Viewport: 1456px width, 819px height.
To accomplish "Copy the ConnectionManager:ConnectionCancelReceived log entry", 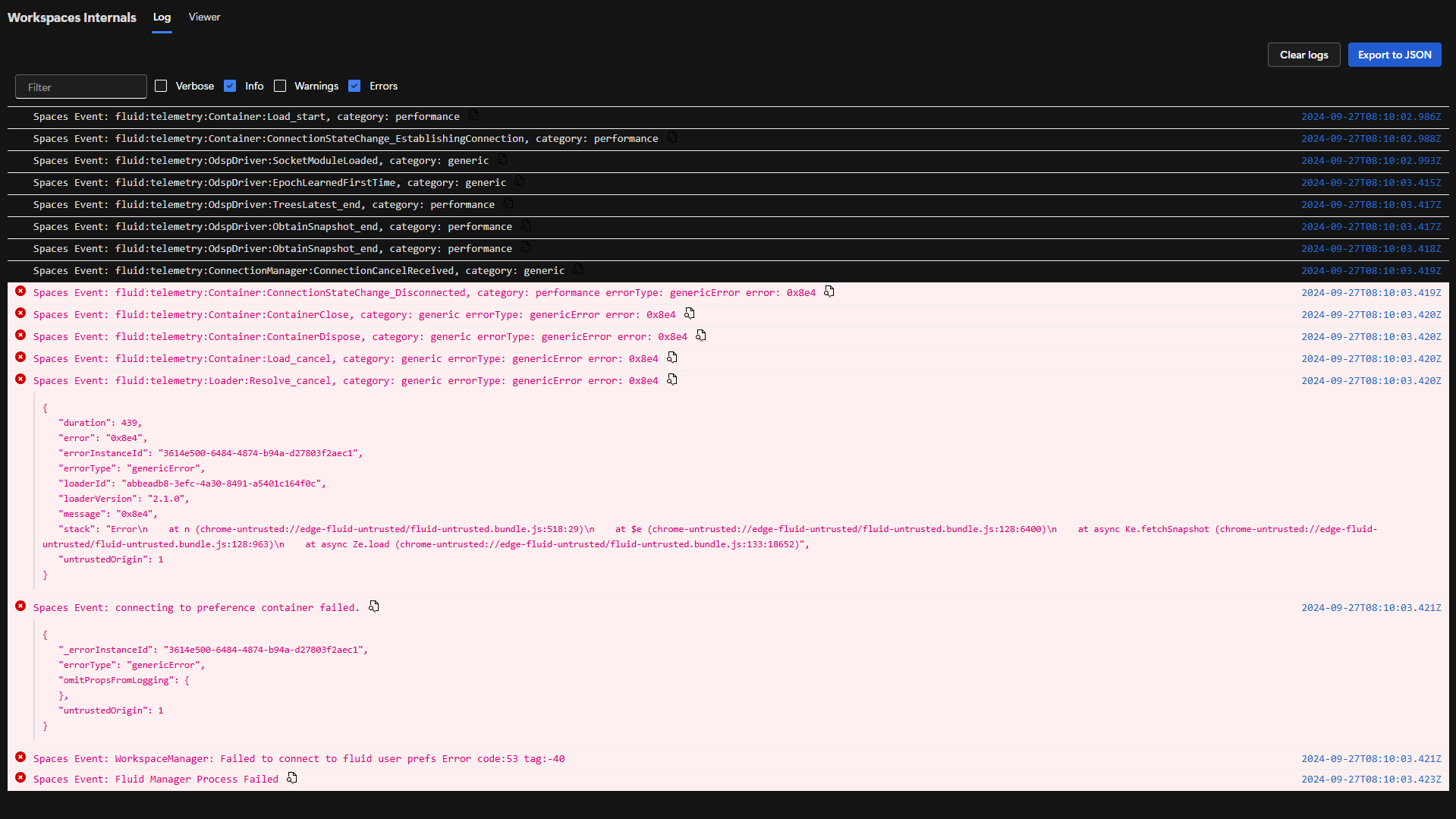I will (577, 269).
